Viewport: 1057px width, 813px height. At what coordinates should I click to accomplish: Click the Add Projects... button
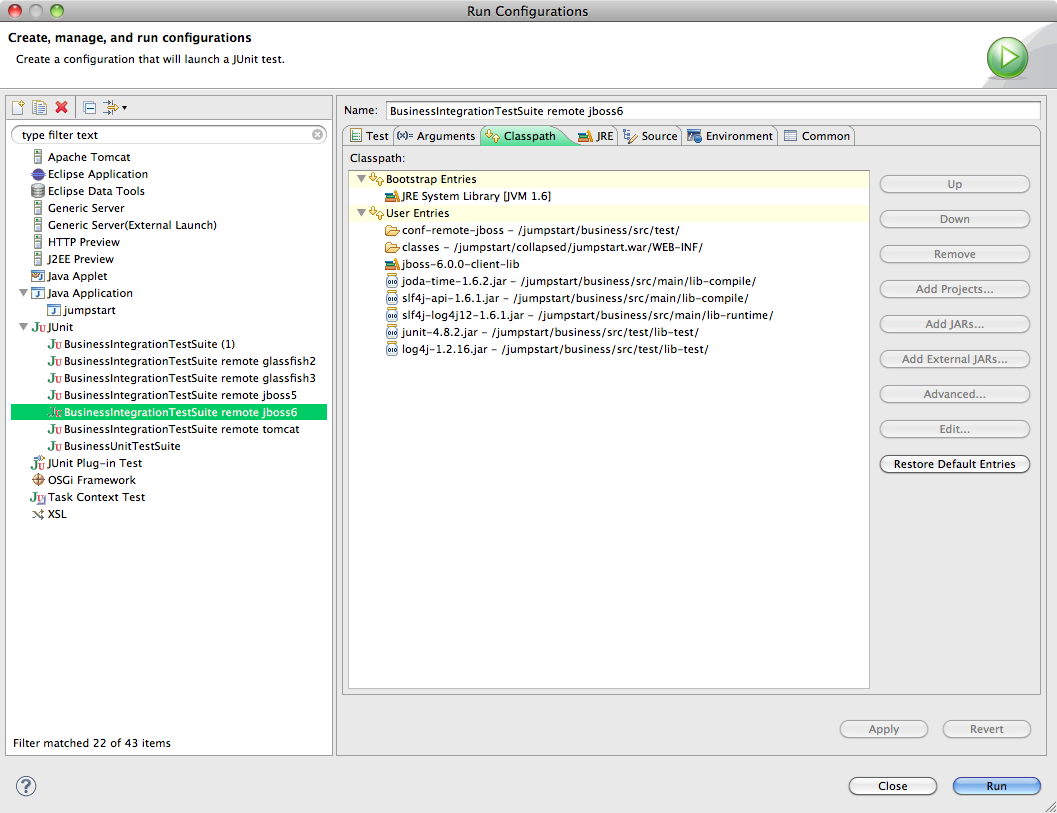tap(955, 289)
